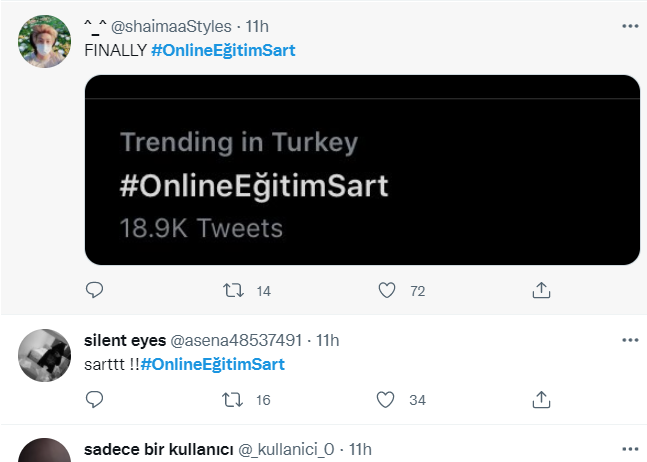
Task: Share silent eyes' sarttt tweet
Action: (541, 399)
